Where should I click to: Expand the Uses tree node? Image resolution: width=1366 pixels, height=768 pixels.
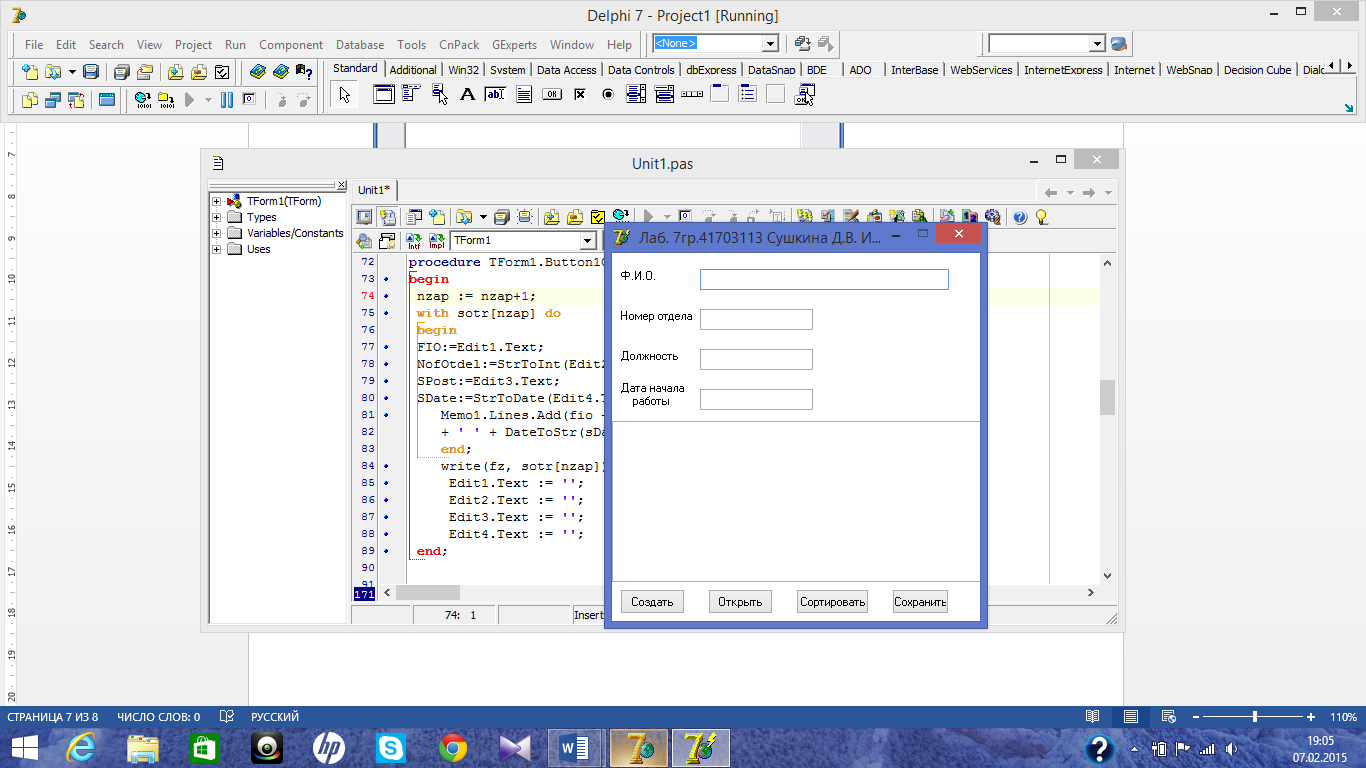coord(216,249)
